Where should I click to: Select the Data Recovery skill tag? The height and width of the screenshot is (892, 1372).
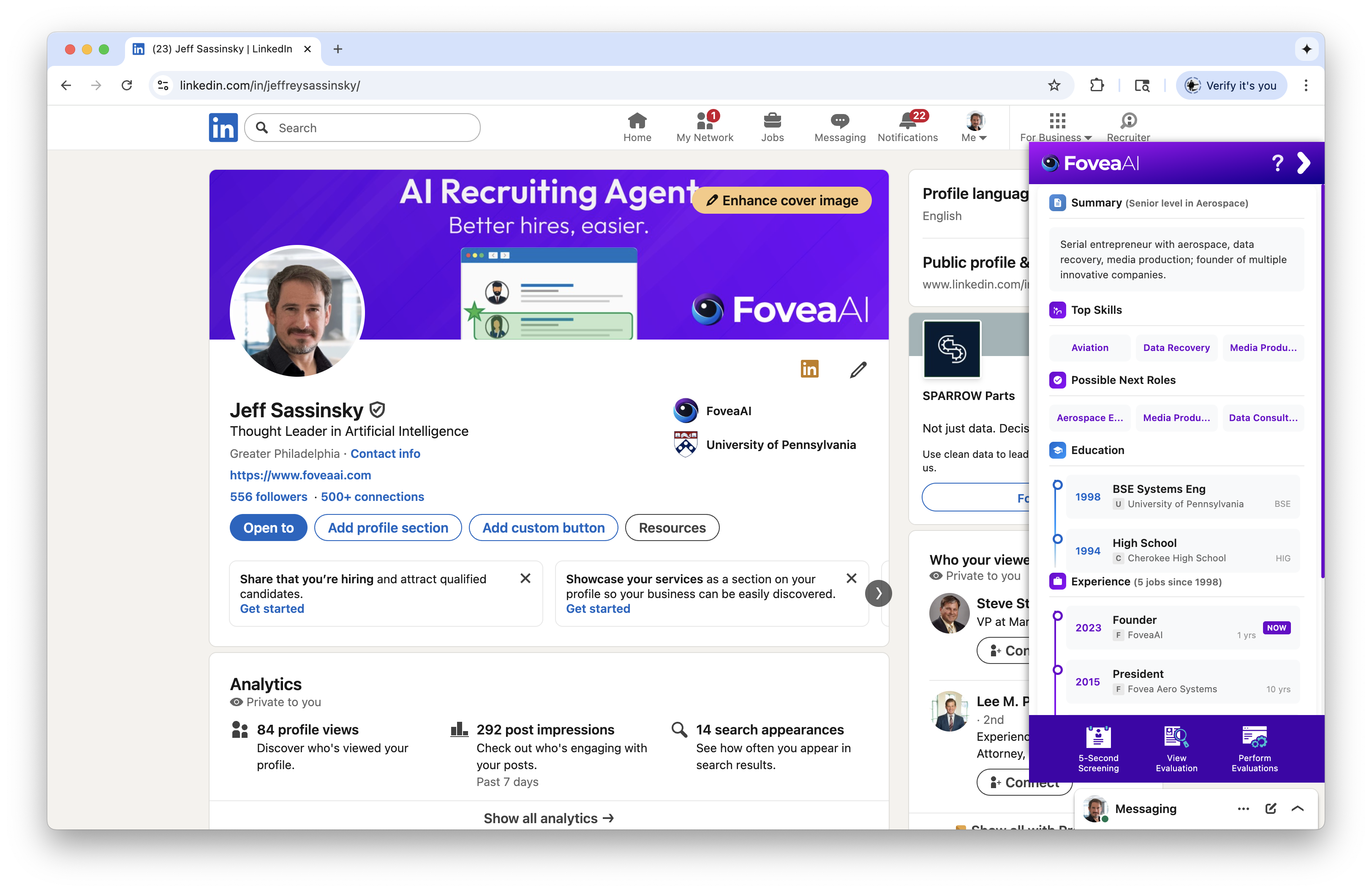(1176, 348)
